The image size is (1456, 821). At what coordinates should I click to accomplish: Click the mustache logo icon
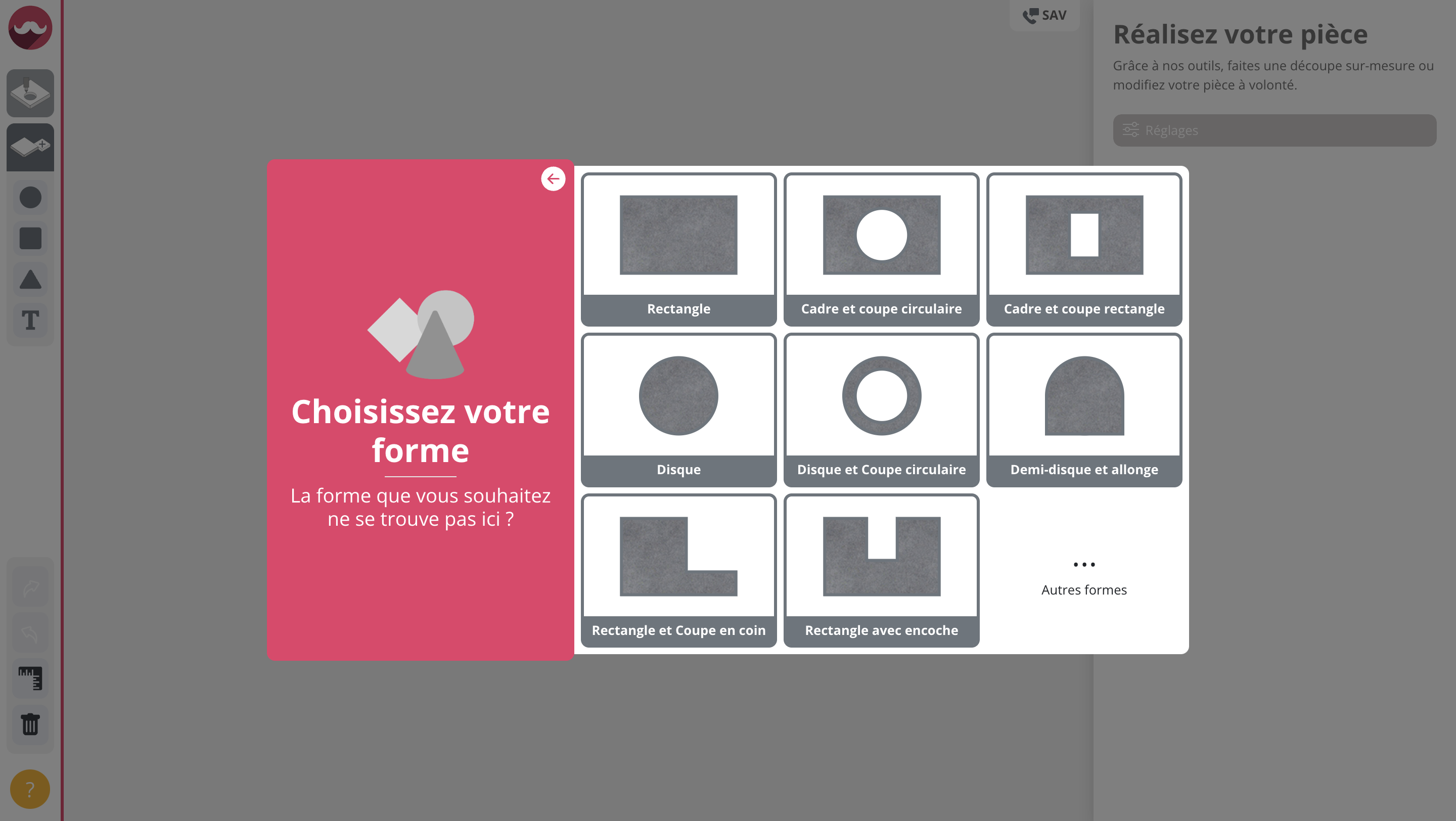tap(30, 28)
